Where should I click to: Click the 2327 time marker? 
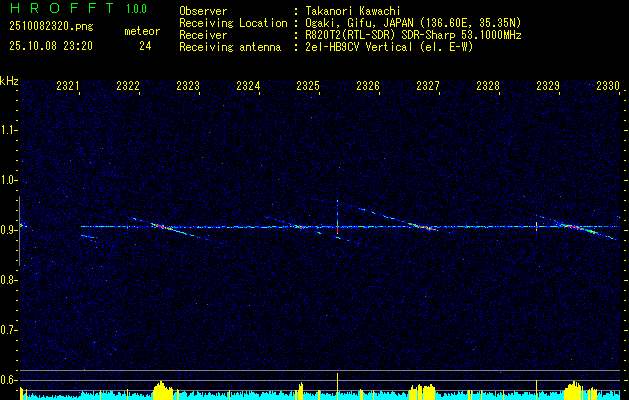[x=428, y=85]
